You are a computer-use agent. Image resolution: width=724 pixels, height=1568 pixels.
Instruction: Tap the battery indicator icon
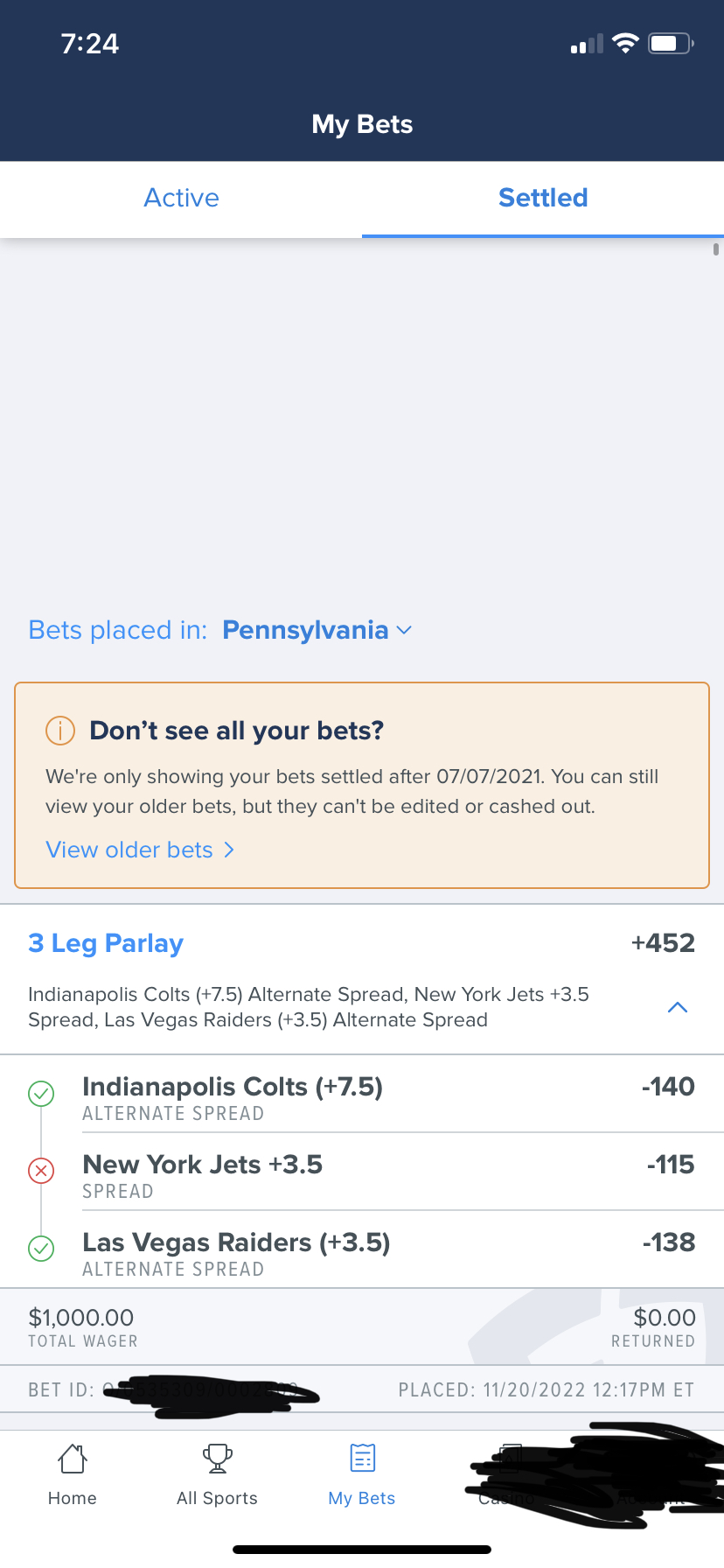[x=670, y=44]
